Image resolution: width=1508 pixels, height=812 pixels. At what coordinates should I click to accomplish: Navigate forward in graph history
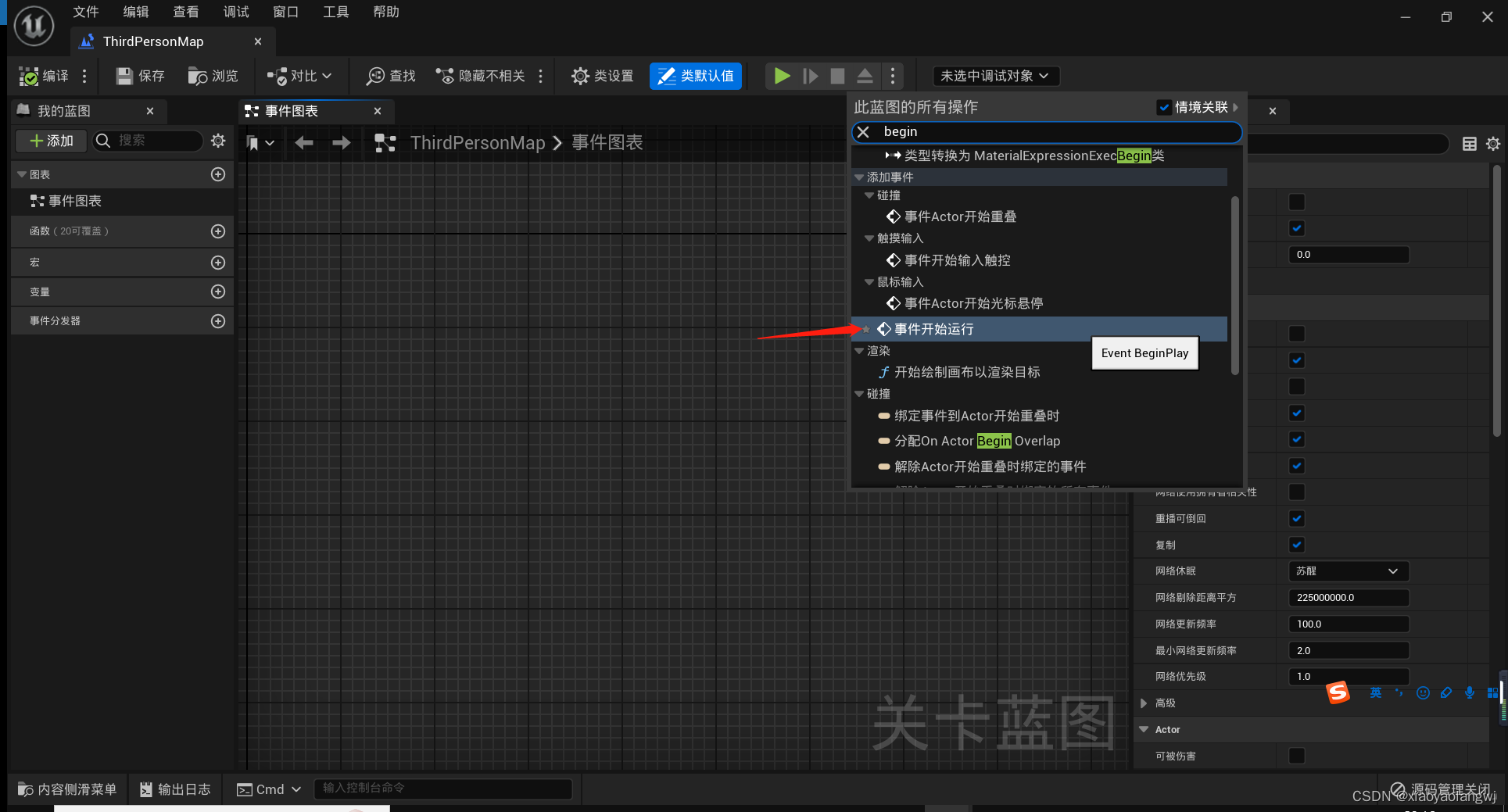342,142
